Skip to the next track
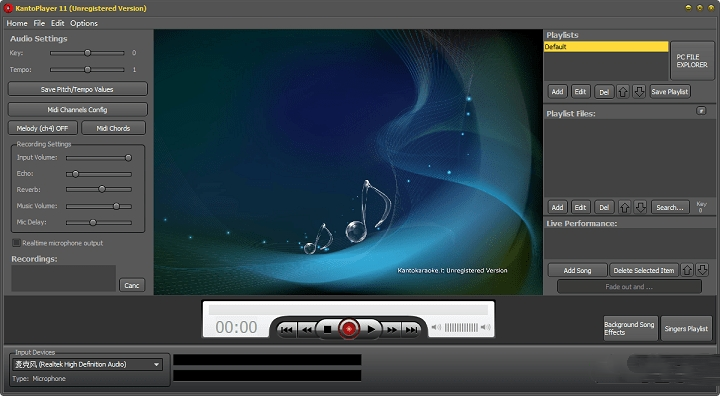The height and width of the screenshot is (396, 720). point(411,330)
